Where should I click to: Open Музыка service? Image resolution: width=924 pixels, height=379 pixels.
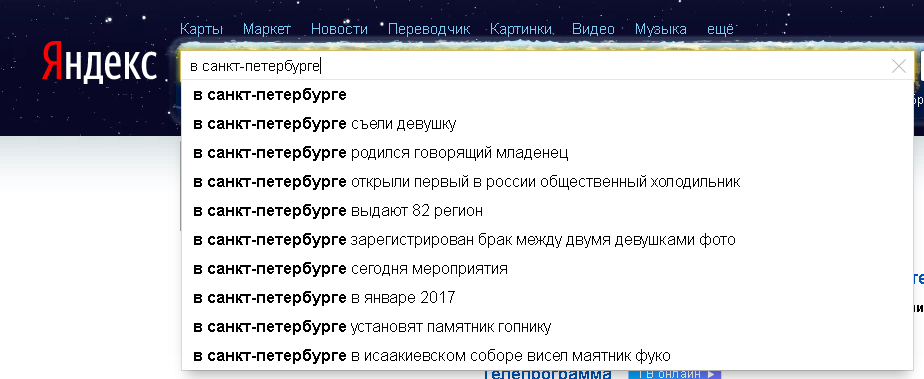[661, 29]
